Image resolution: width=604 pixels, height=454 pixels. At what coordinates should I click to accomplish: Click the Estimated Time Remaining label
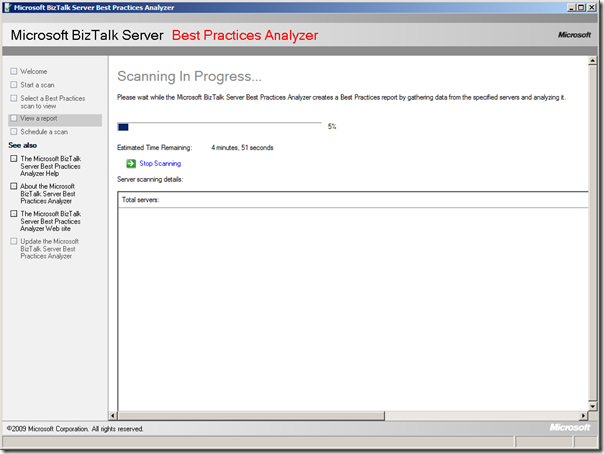[x=154, y=148]
